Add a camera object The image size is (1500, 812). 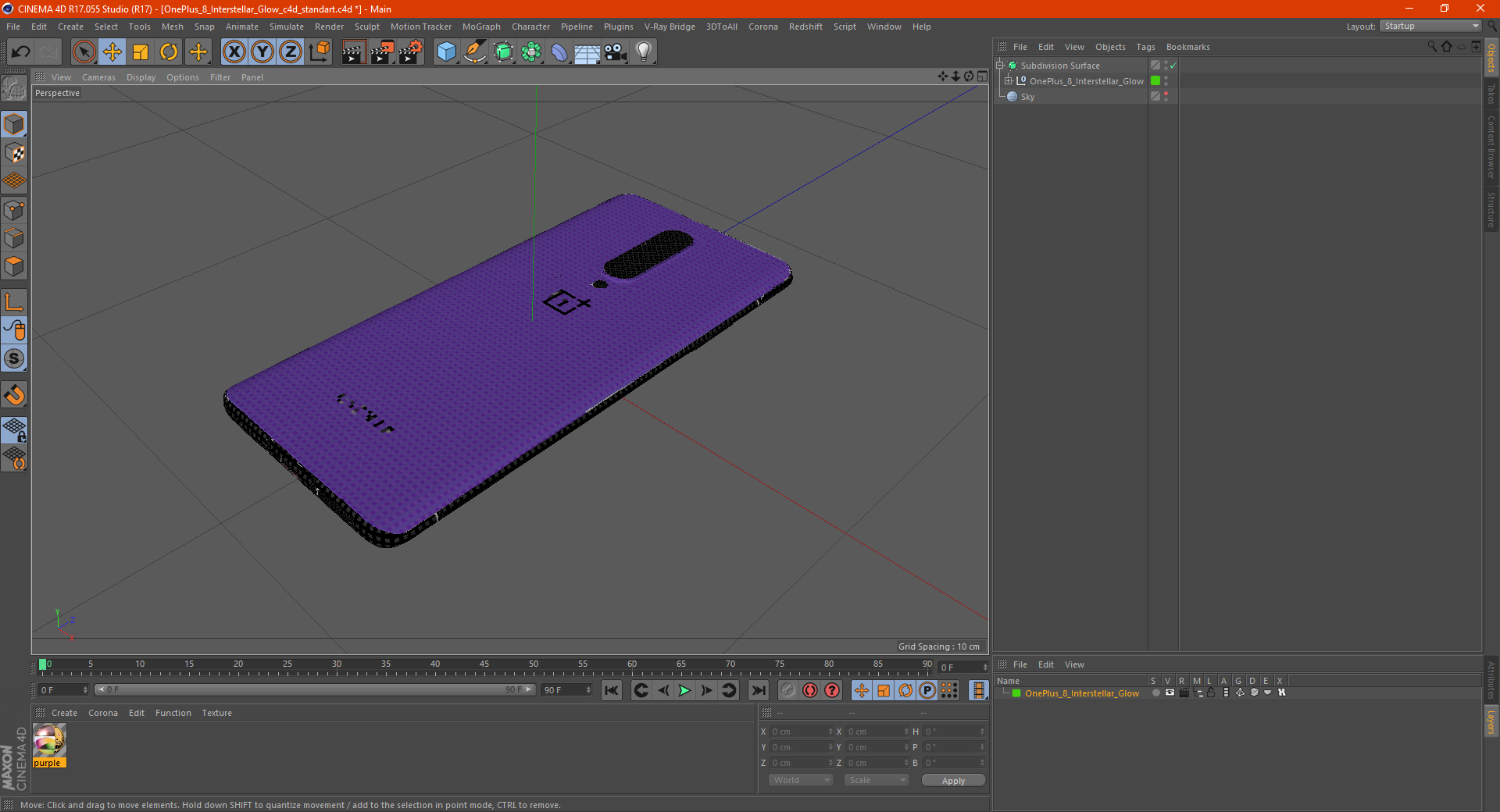pos(616,52)
